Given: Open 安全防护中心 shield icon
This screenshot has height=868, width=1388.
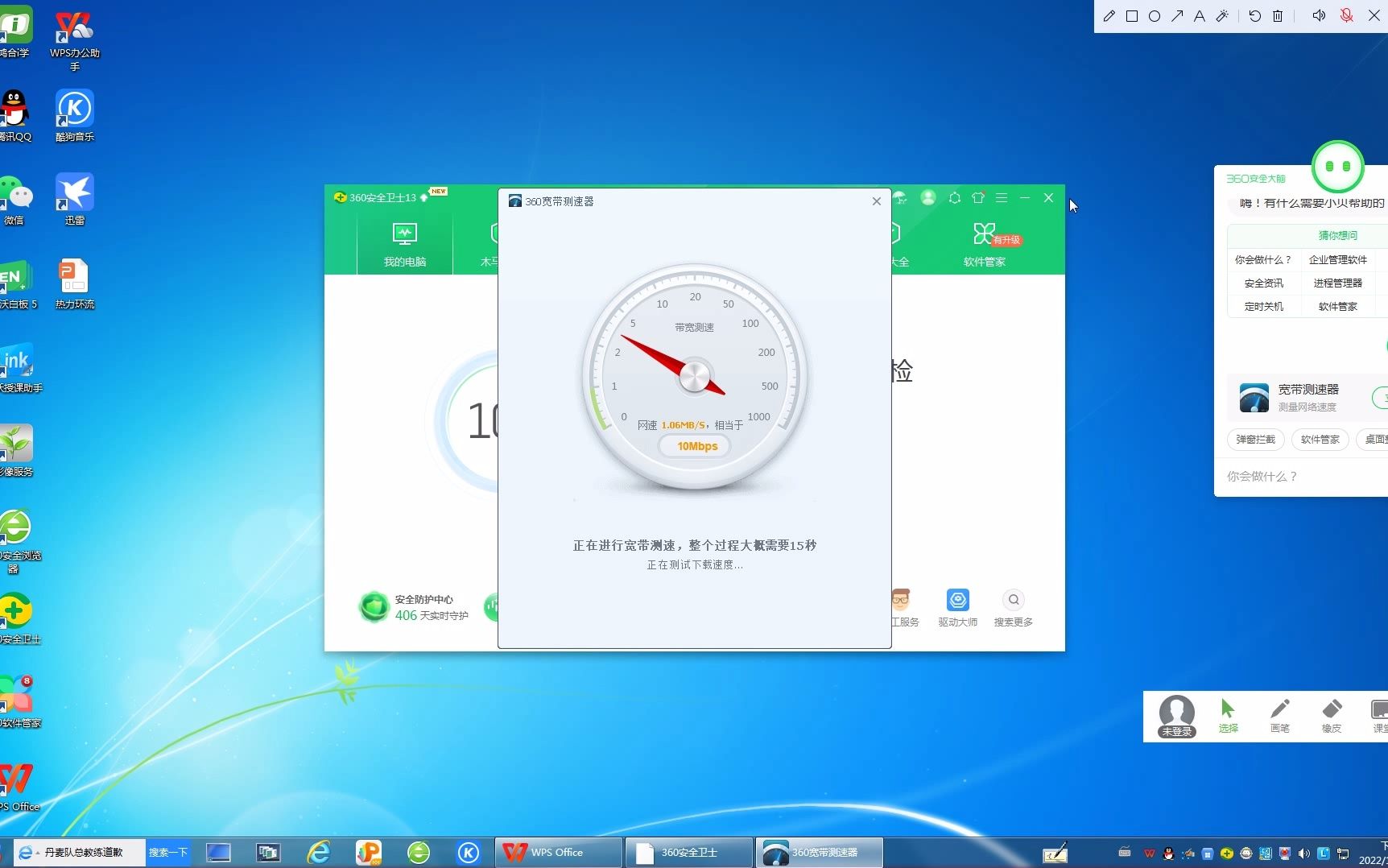Looking at the screenshot, I should click(374, 607).
